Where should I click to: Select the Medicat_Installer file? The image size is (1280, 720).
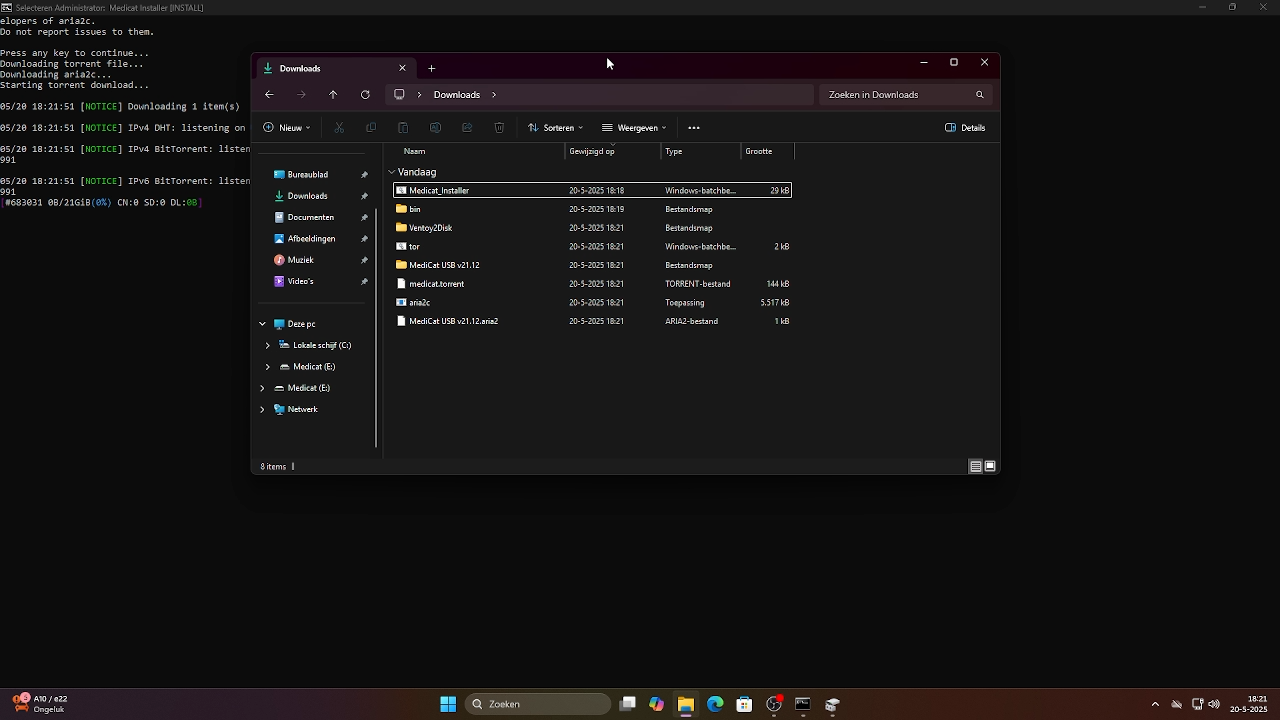click(592, 190)
